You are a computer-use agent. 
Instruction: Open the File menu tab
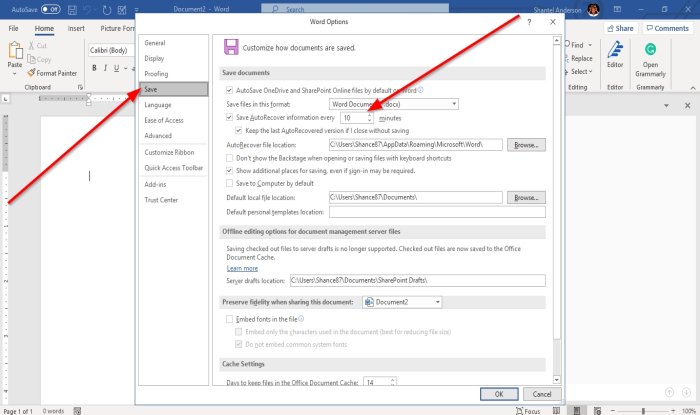point(13,28)
